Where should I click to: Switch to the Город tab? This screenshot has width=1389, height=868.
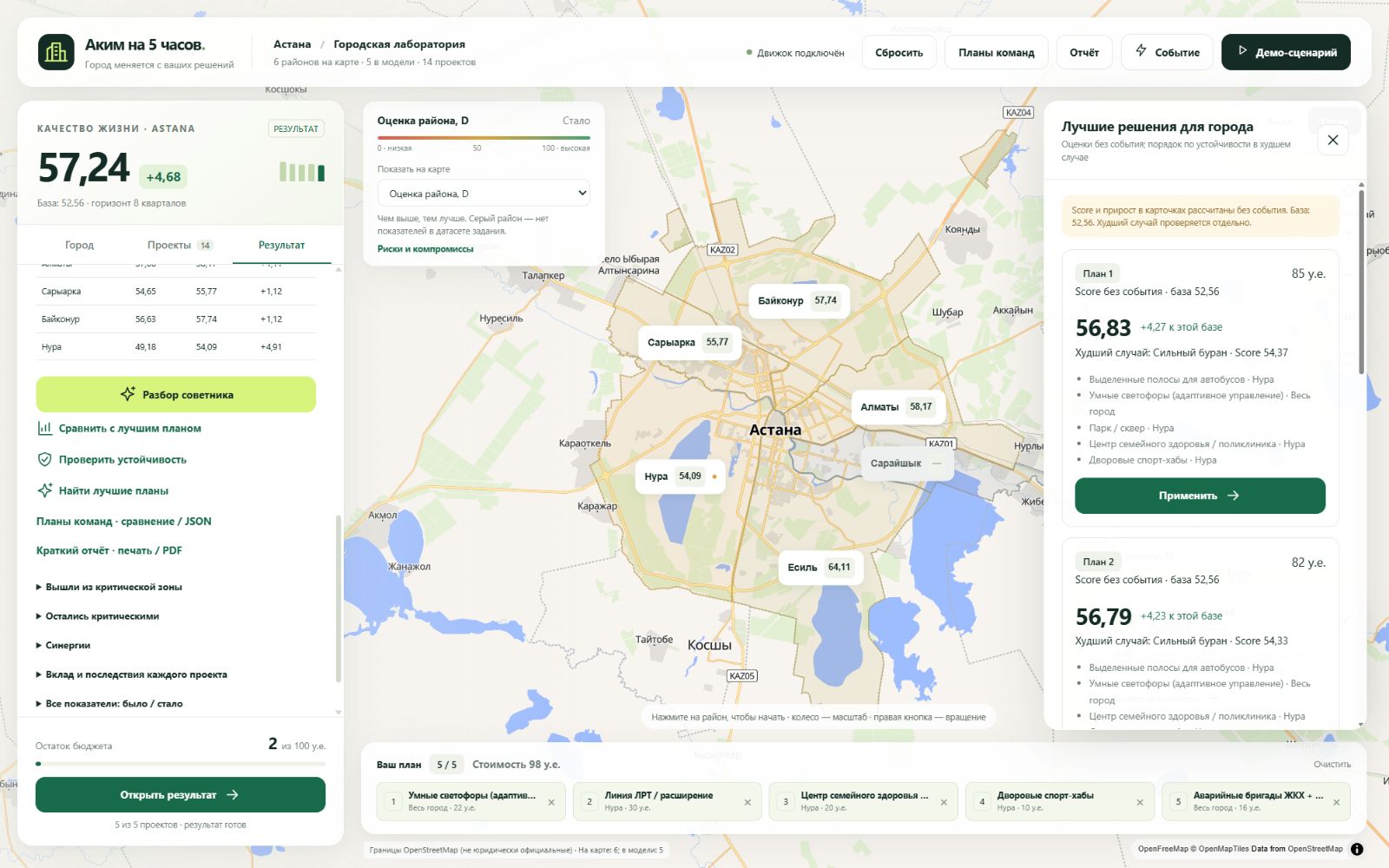[x=79, y=245]
